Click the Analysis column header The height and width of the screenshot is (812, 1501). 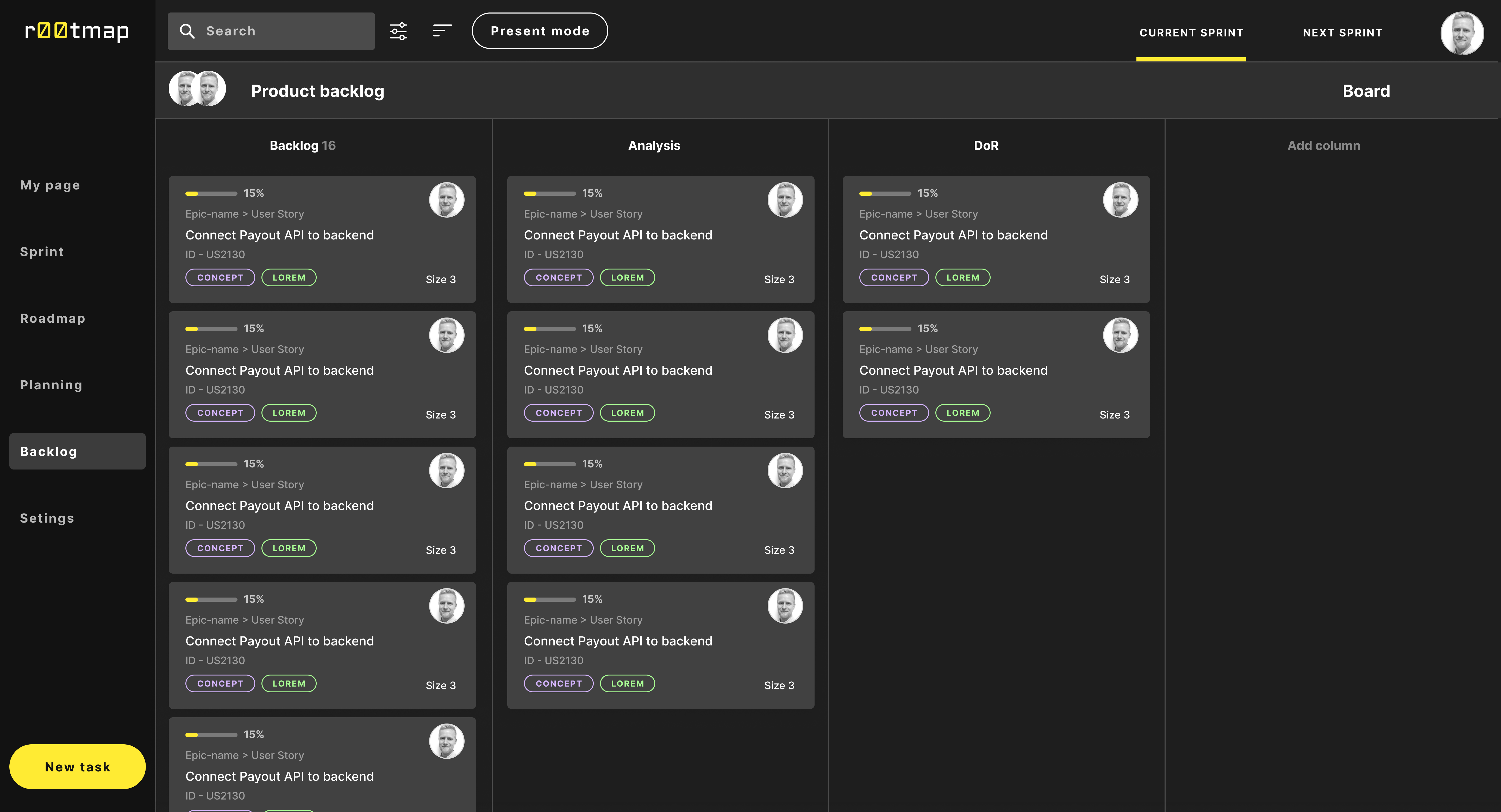654,146
